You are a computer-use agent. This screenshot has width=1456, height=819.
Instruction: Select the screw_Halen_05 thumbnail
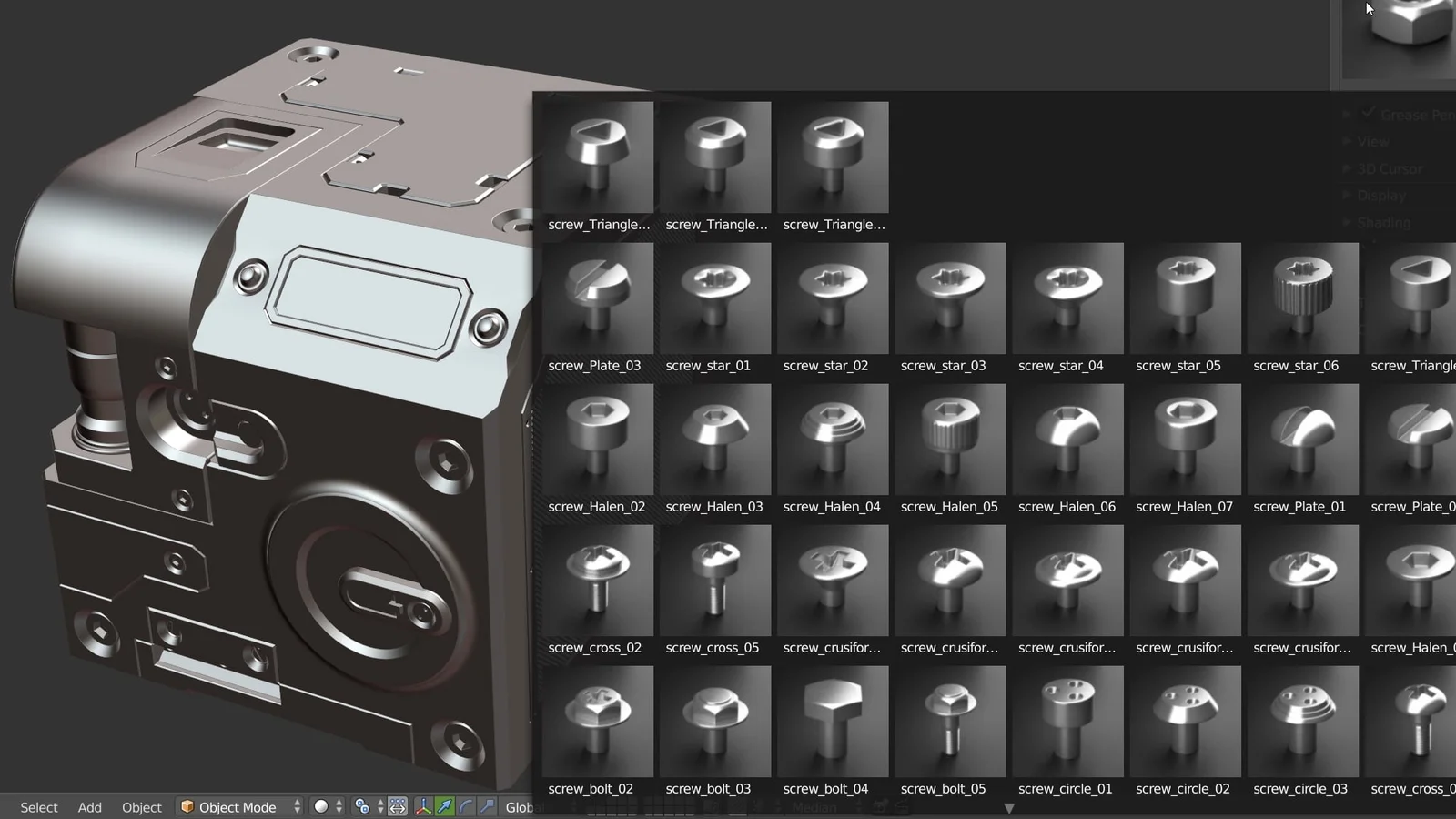coord(950,440)
